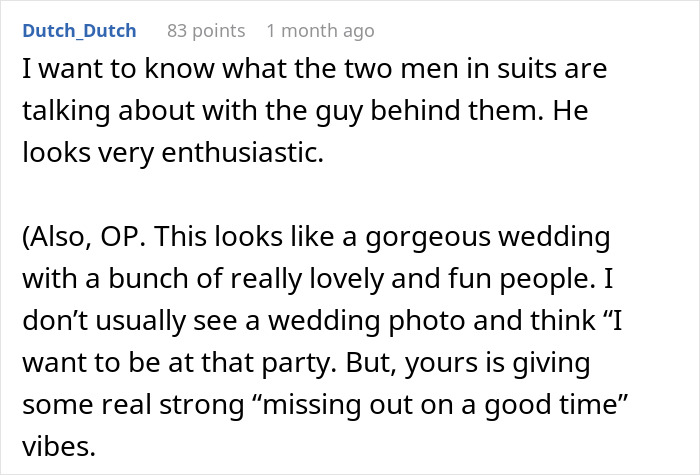Viewport: 700px width, 475px height.
Task: Click the word 'wedding' before 'photo'
Action: [x=324, y=321]
